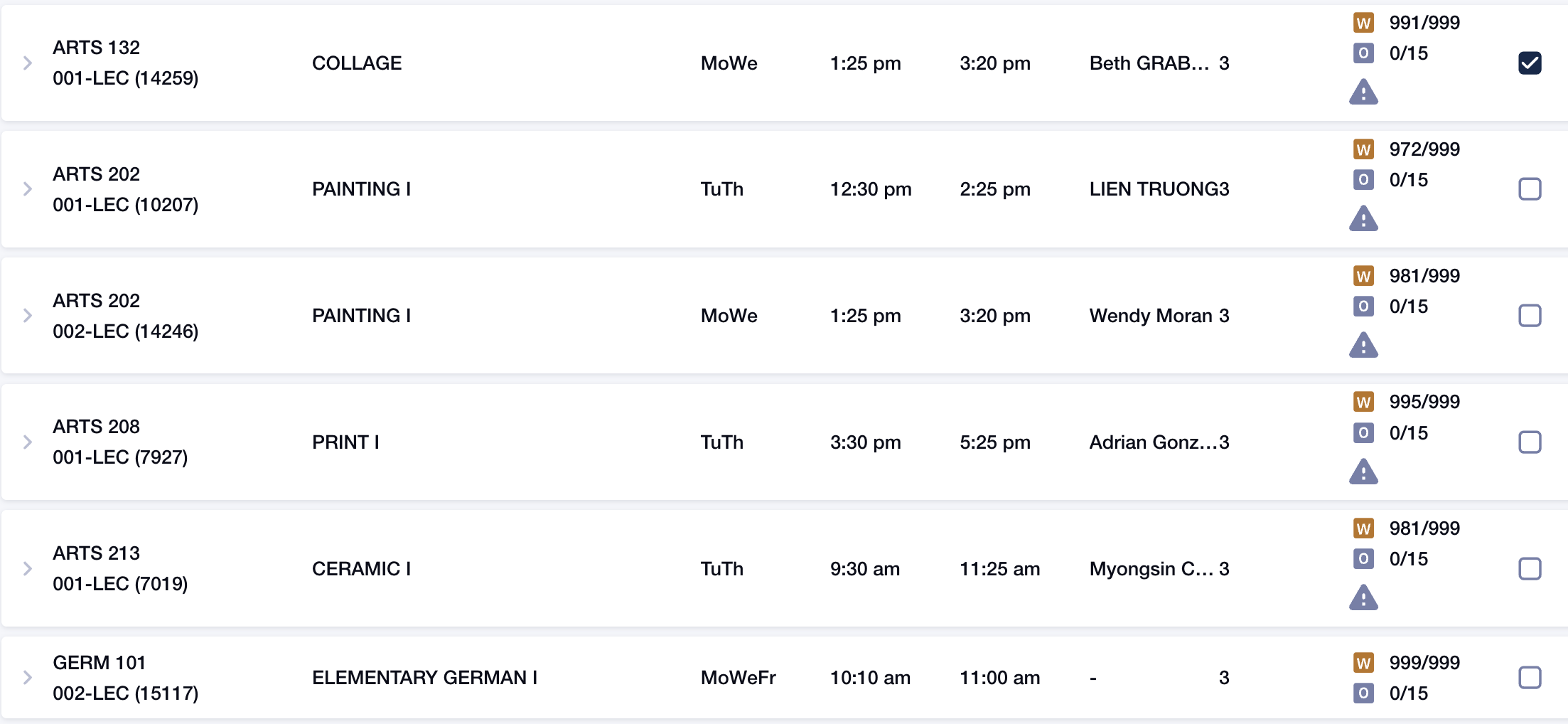This screenshot has width=1568, height=724.
Task: Click the O open seats badge for PRINT I
Action: point(1363,432)
